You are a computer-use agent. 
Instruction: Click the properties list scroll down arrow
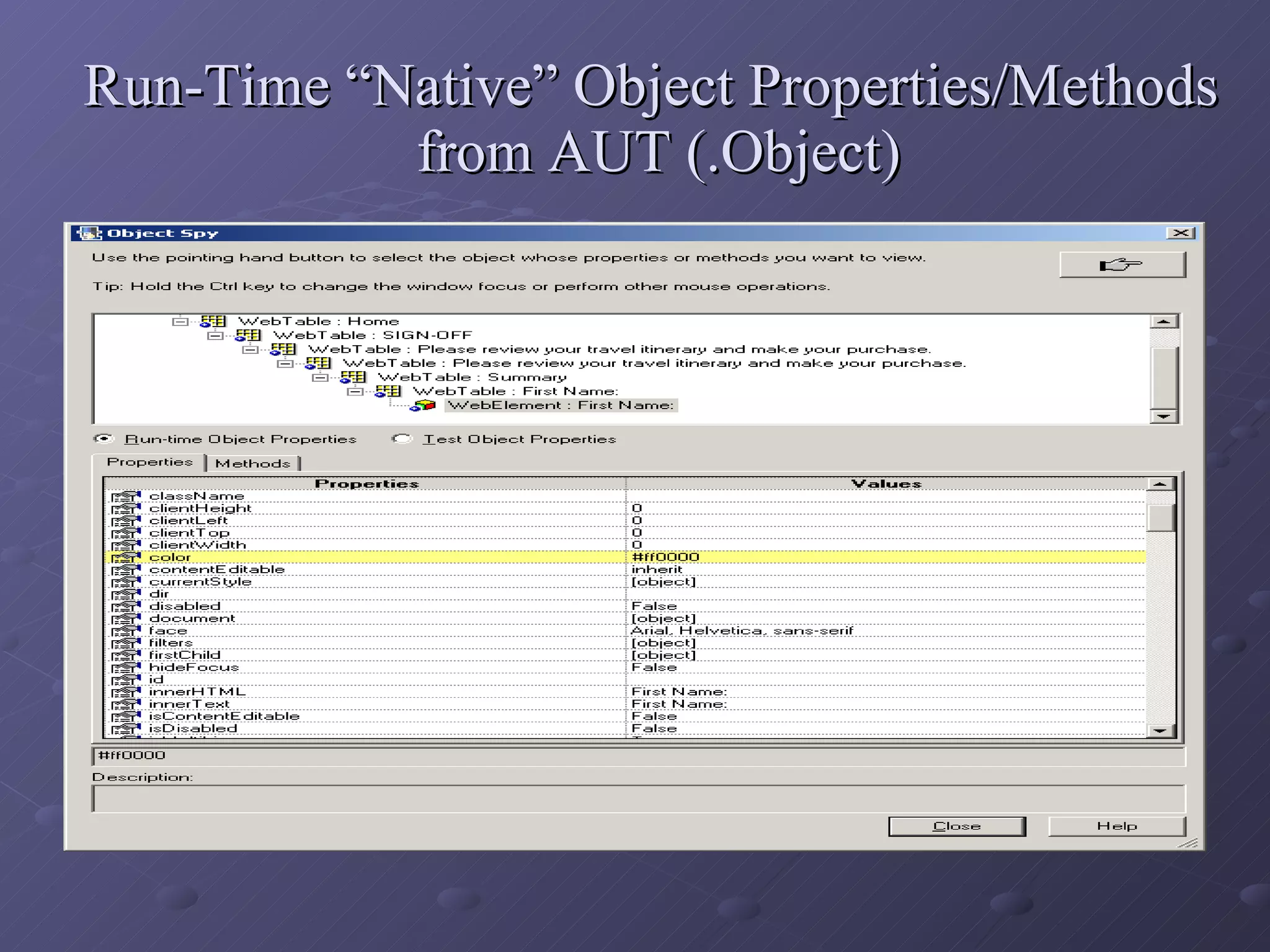pyautogui.click(x=1160, y=731)
